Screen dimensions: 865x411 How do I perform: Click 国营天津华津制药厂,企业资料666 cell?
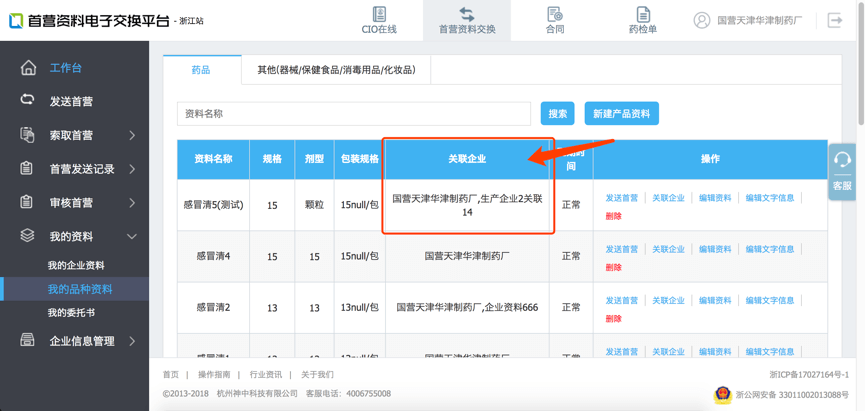pyautogui.click(x=467, y=308)
